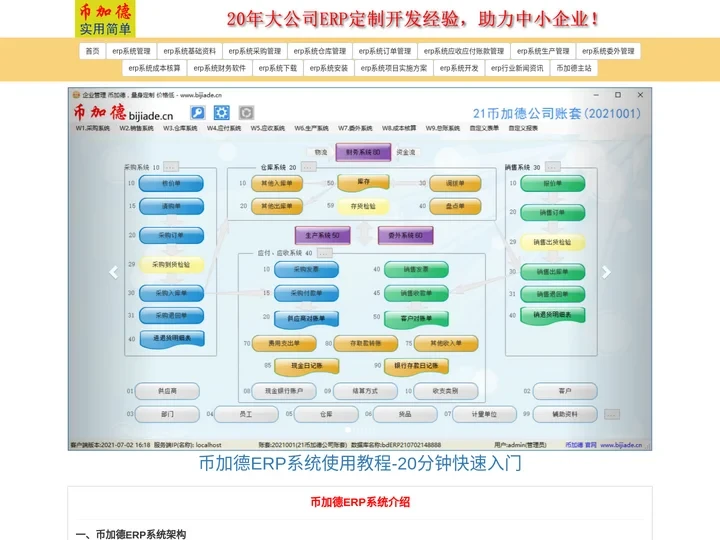Open the blue 采购订单 button numbered 20

[171, 235]
